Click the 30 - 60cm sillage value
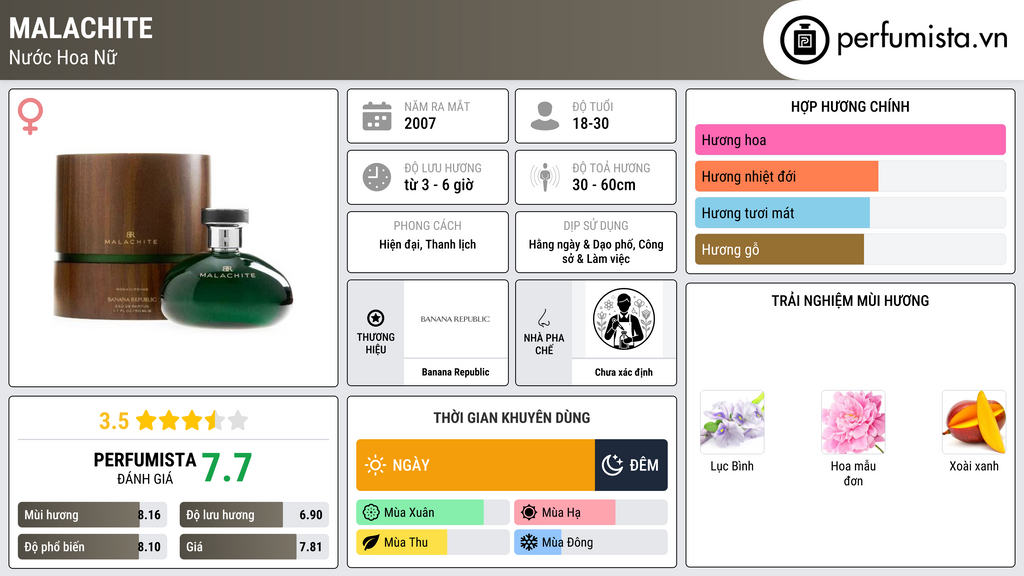The width and height of the screenshot is (1024, 576). click(603, 185)
